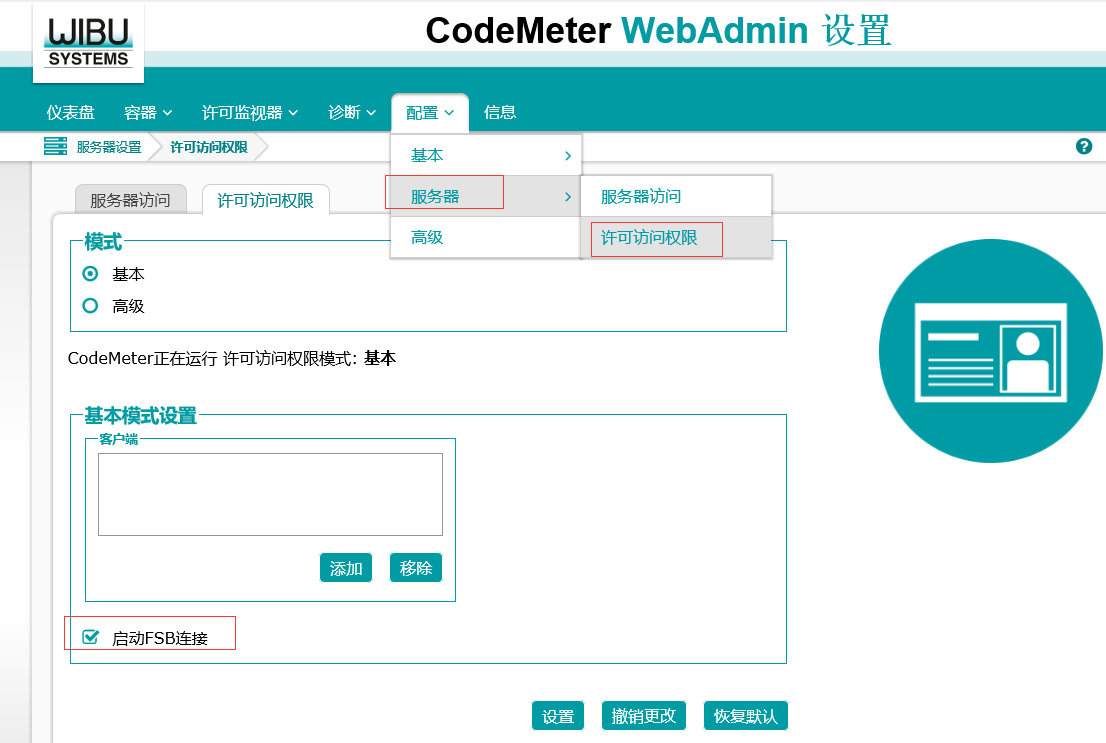Select the 高级 mode radio button
Image resolution: width=1106 pixels, height=743 pixels.
tap(90, 306)
